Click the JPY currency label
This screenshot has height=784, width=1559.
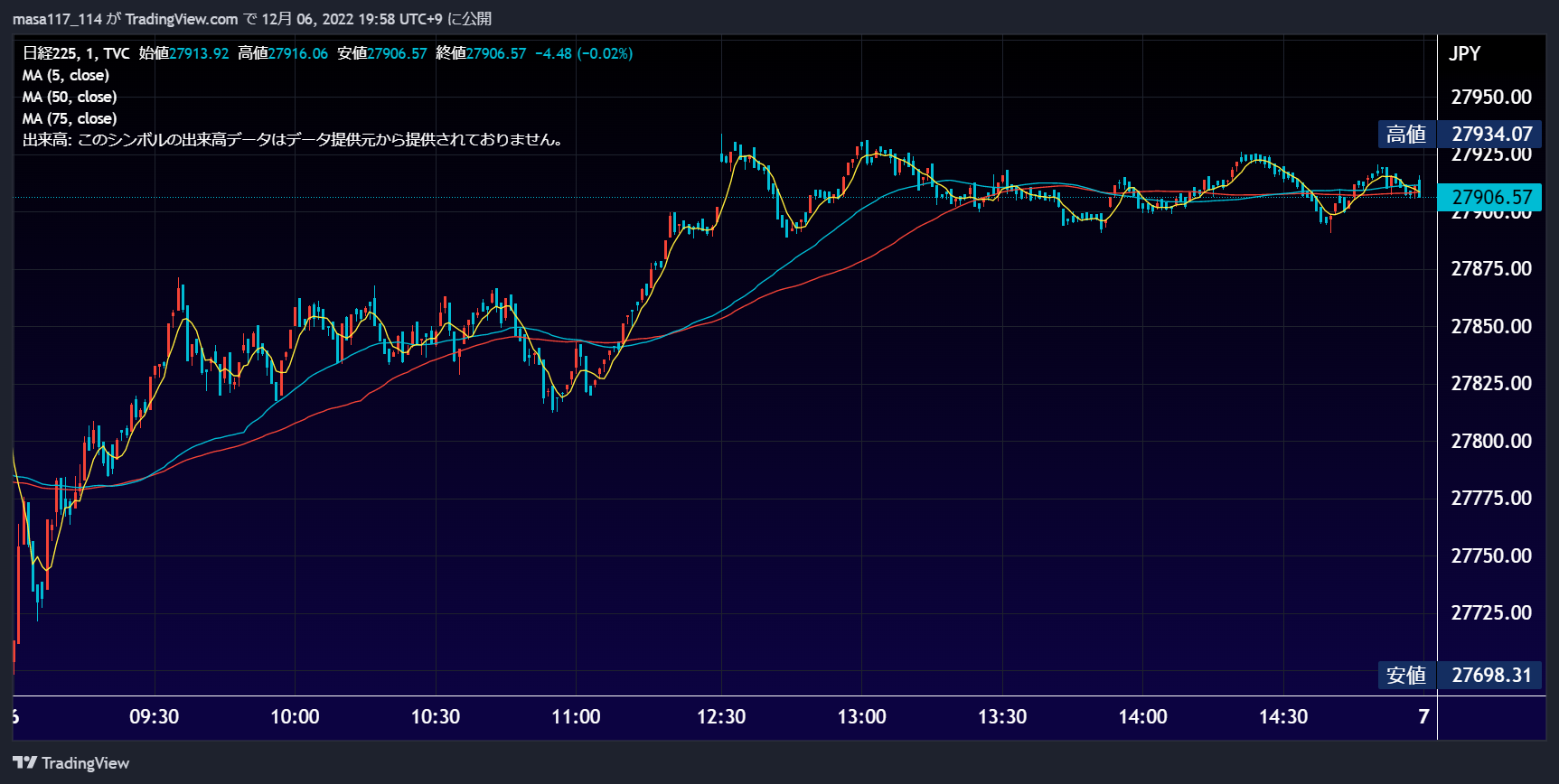coord(1465,53)
